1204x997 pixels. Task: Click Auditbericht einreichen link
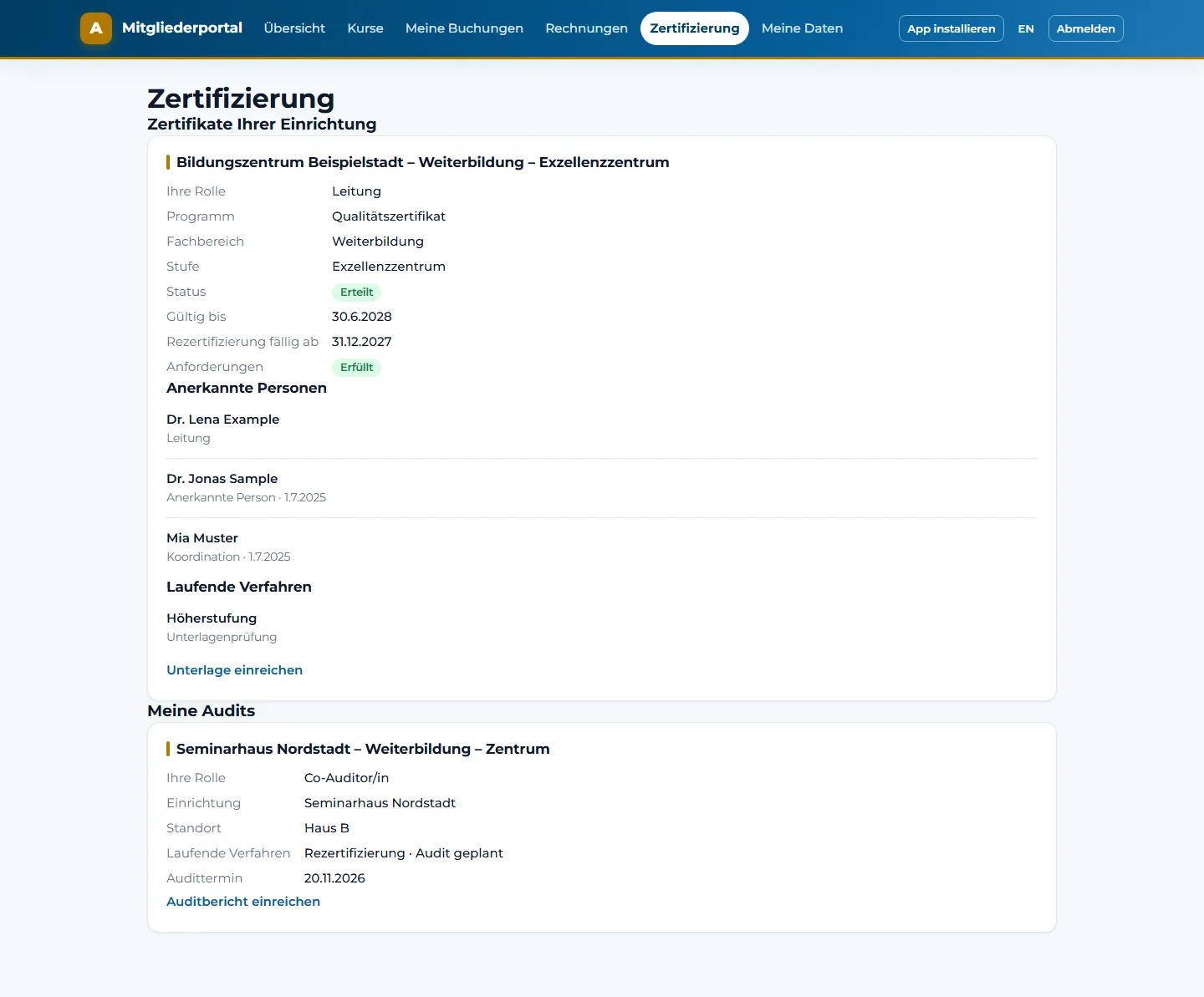point(243,902)
